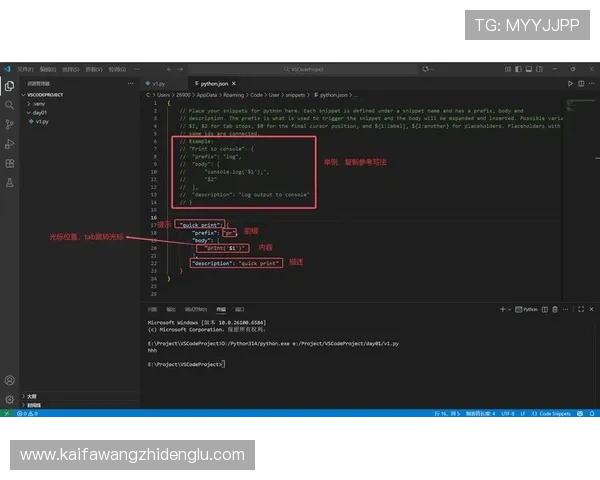The width and height of the screenshot is (600, 480).
Task: Open v1.py in the file explorer
Action: pos(41,121)
